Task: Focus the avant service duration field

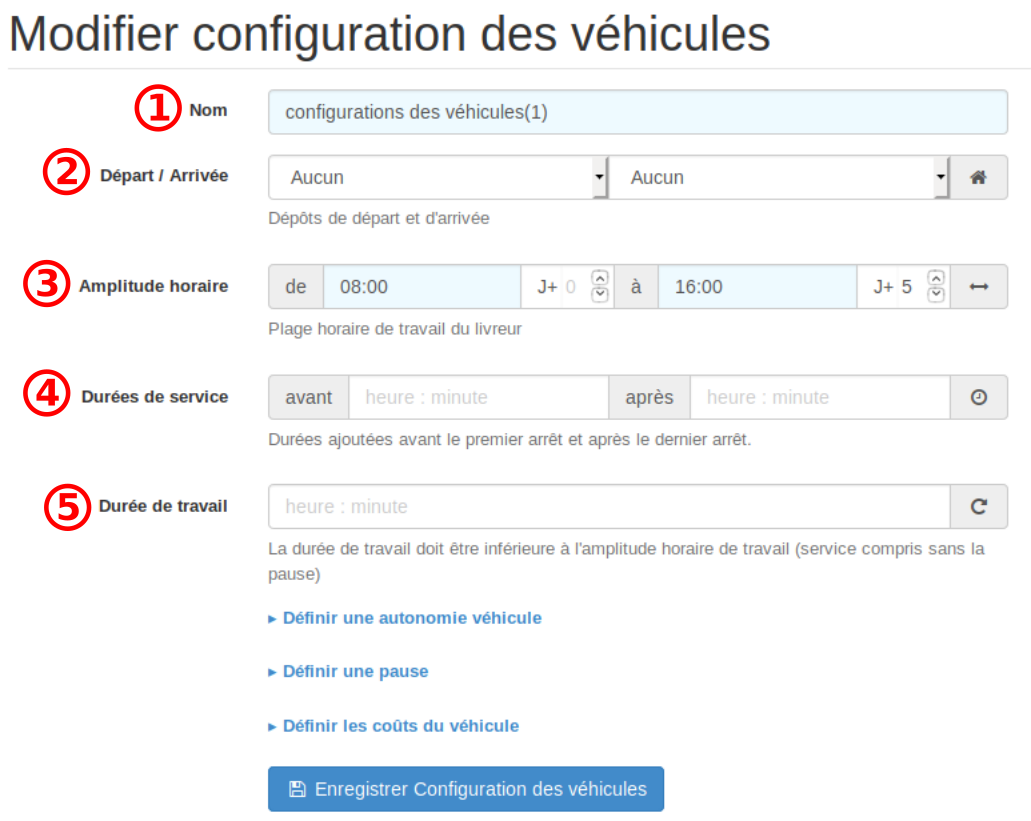Action: click(x=478, y=397)
